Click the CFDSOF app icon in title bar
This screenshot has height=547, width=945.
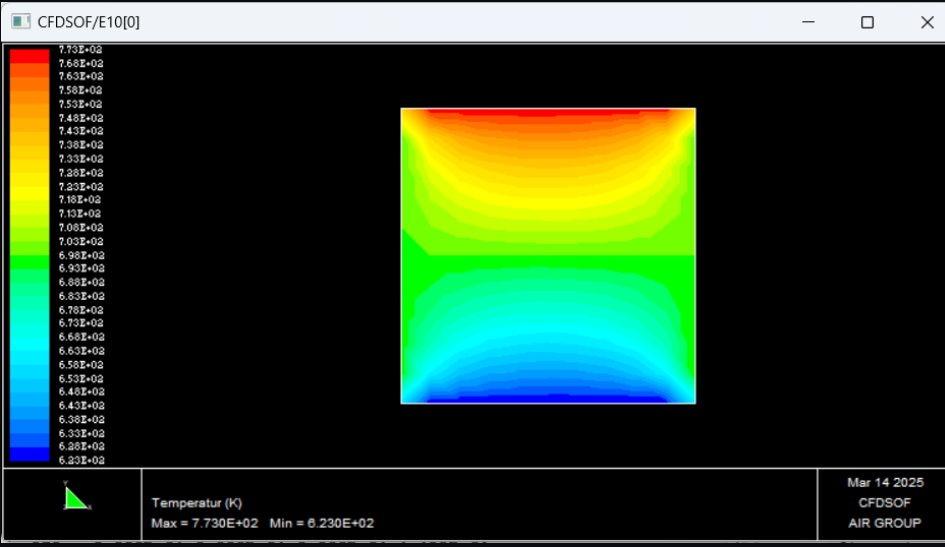[21, 22]
